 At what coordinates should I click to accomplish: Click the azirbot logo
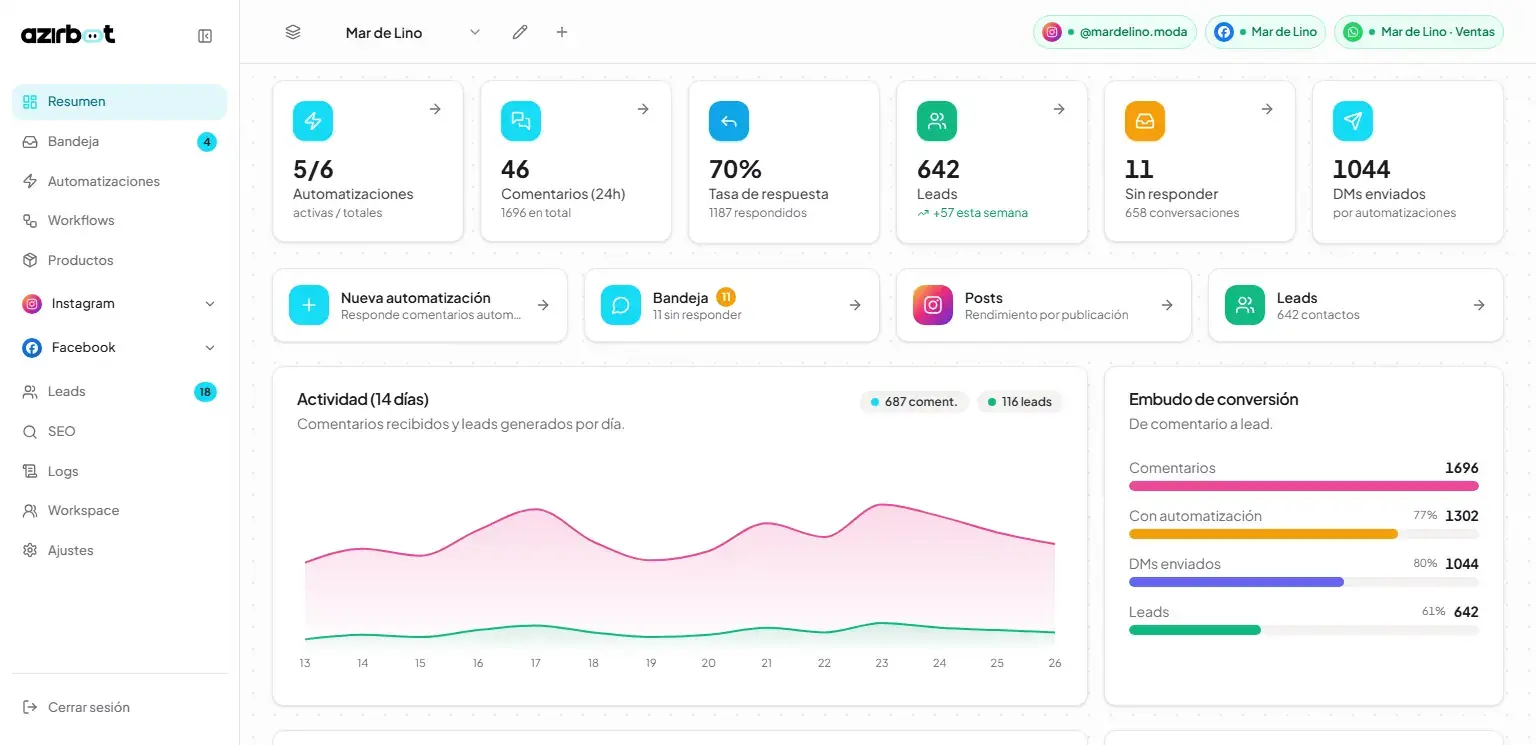pyautogui.click(x=68, y=34)
